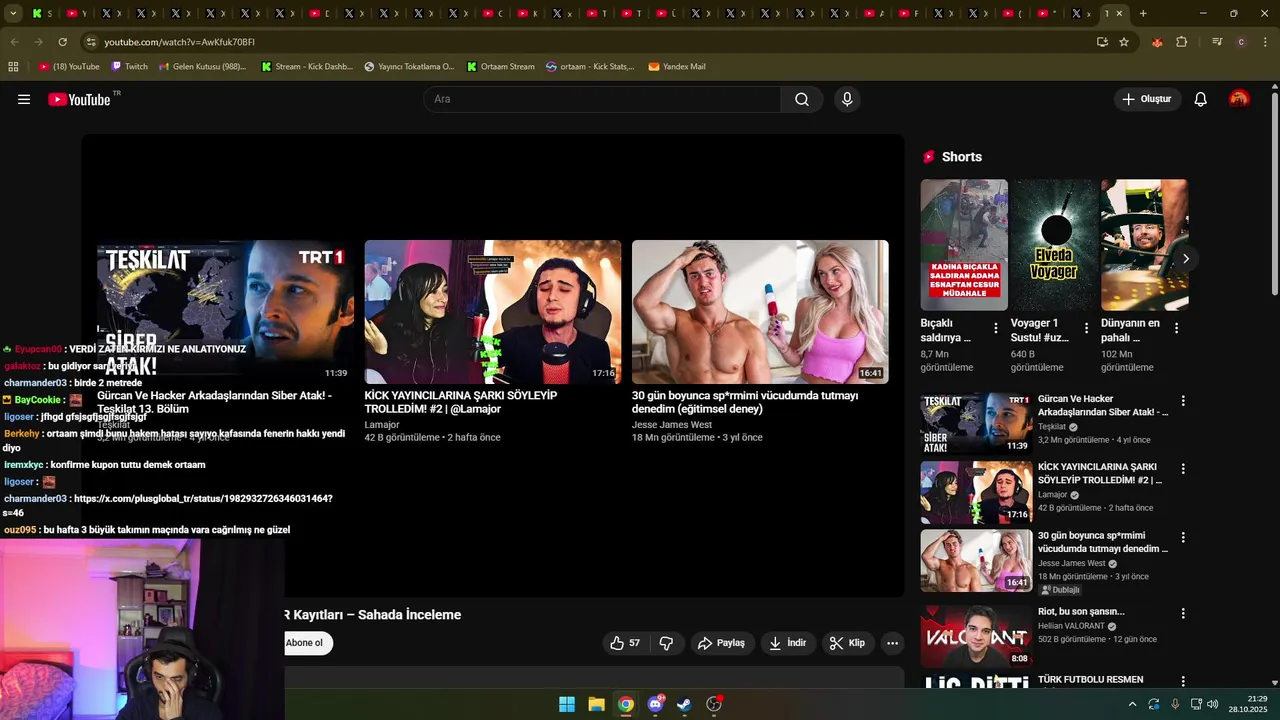Open options for Bıçaklı saldırıya short

pos(996,328)
